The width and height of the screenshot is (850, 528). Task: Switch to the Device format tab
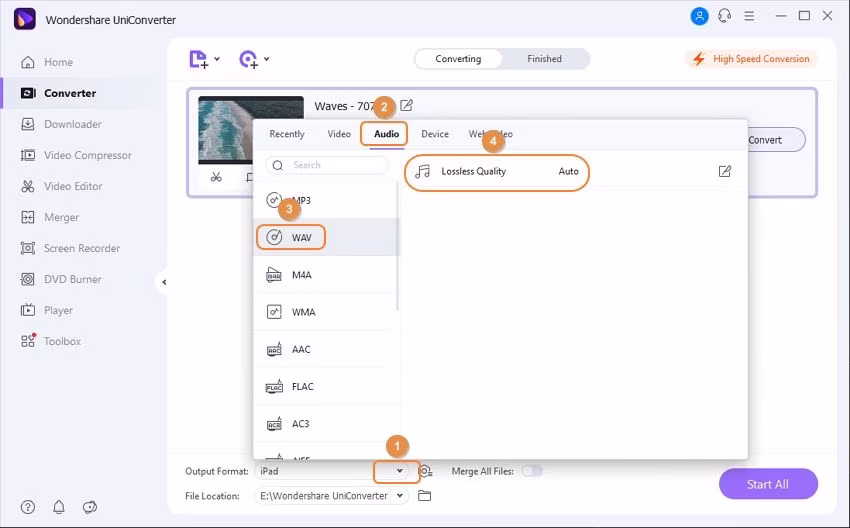coord(435,134)
